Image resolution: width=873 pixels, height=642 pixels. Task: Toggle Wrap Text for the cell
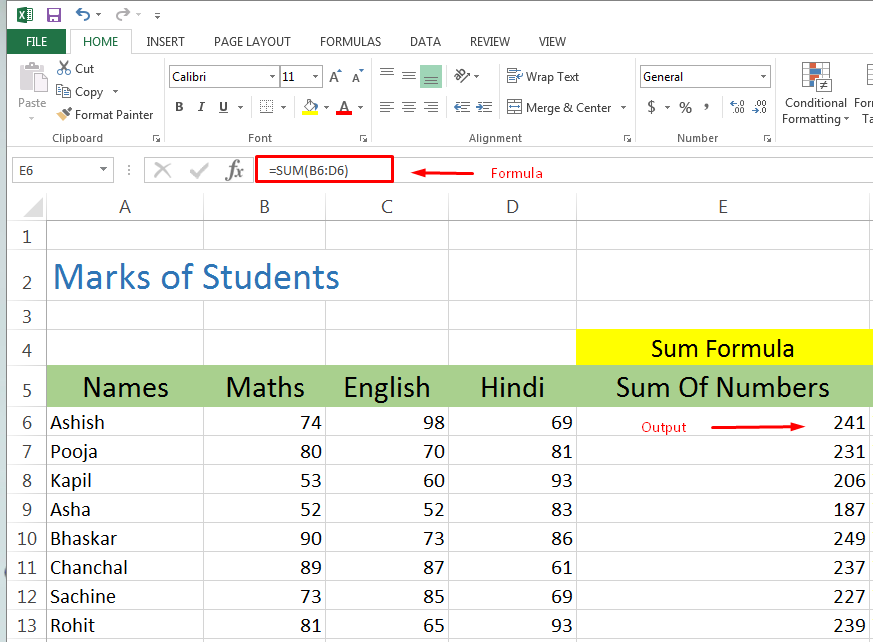point(543,77)
